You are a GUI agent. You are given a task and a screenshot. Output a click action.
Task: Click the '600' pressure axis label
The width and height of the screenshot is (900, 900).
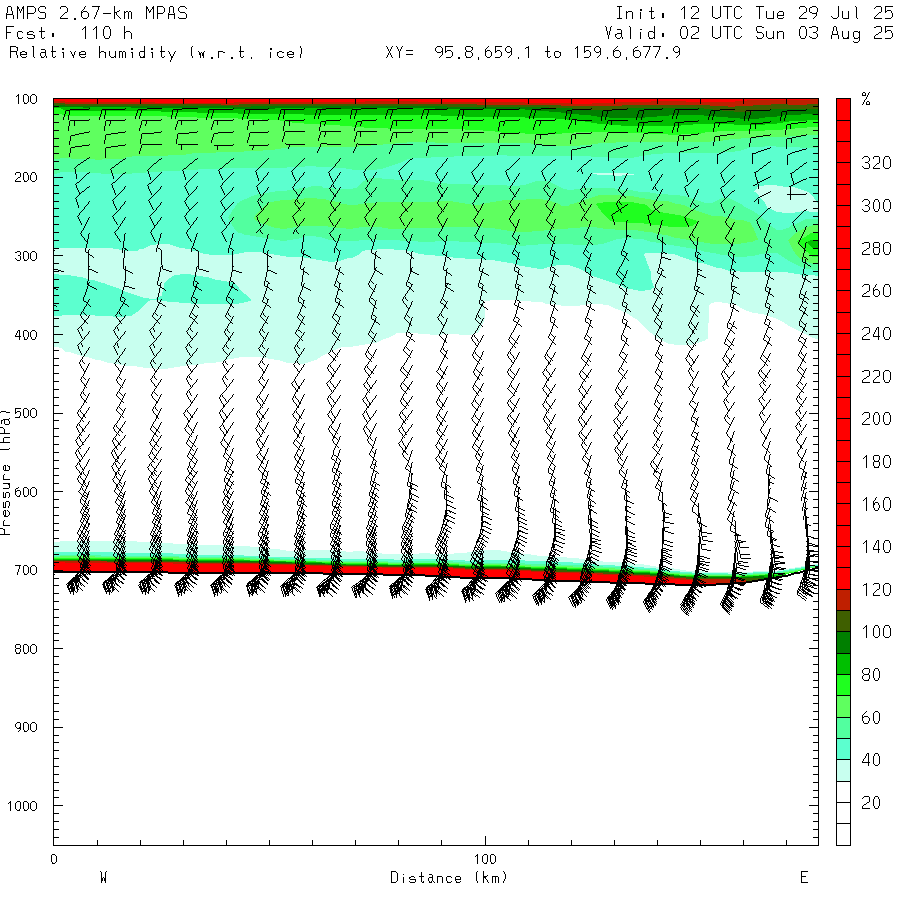tap(26, 492)
